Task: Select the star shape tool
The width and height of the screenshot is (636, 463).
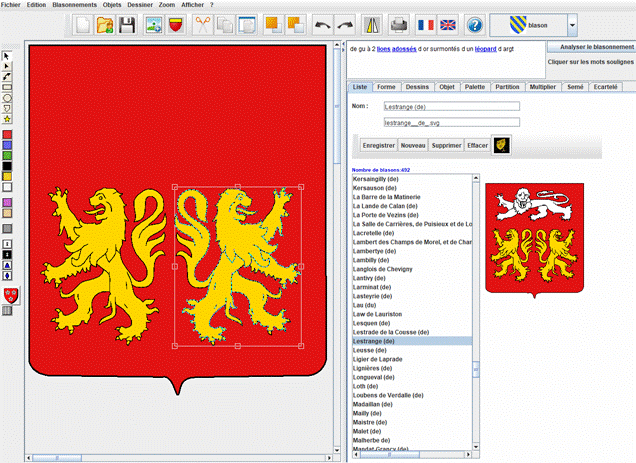Action: coord(8,118)
